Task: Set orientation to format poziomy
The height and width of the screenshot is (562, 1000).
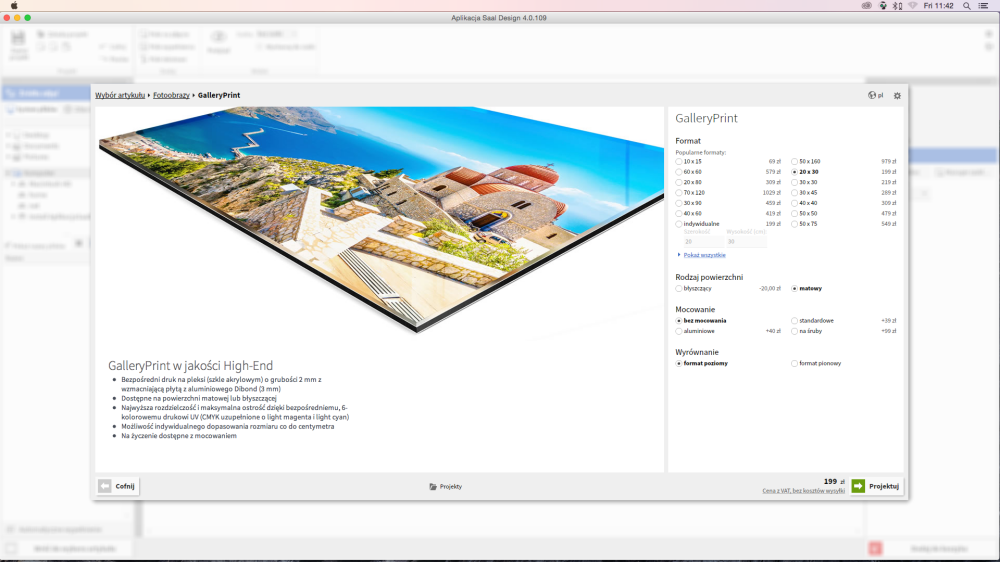Action: [679, 364]
